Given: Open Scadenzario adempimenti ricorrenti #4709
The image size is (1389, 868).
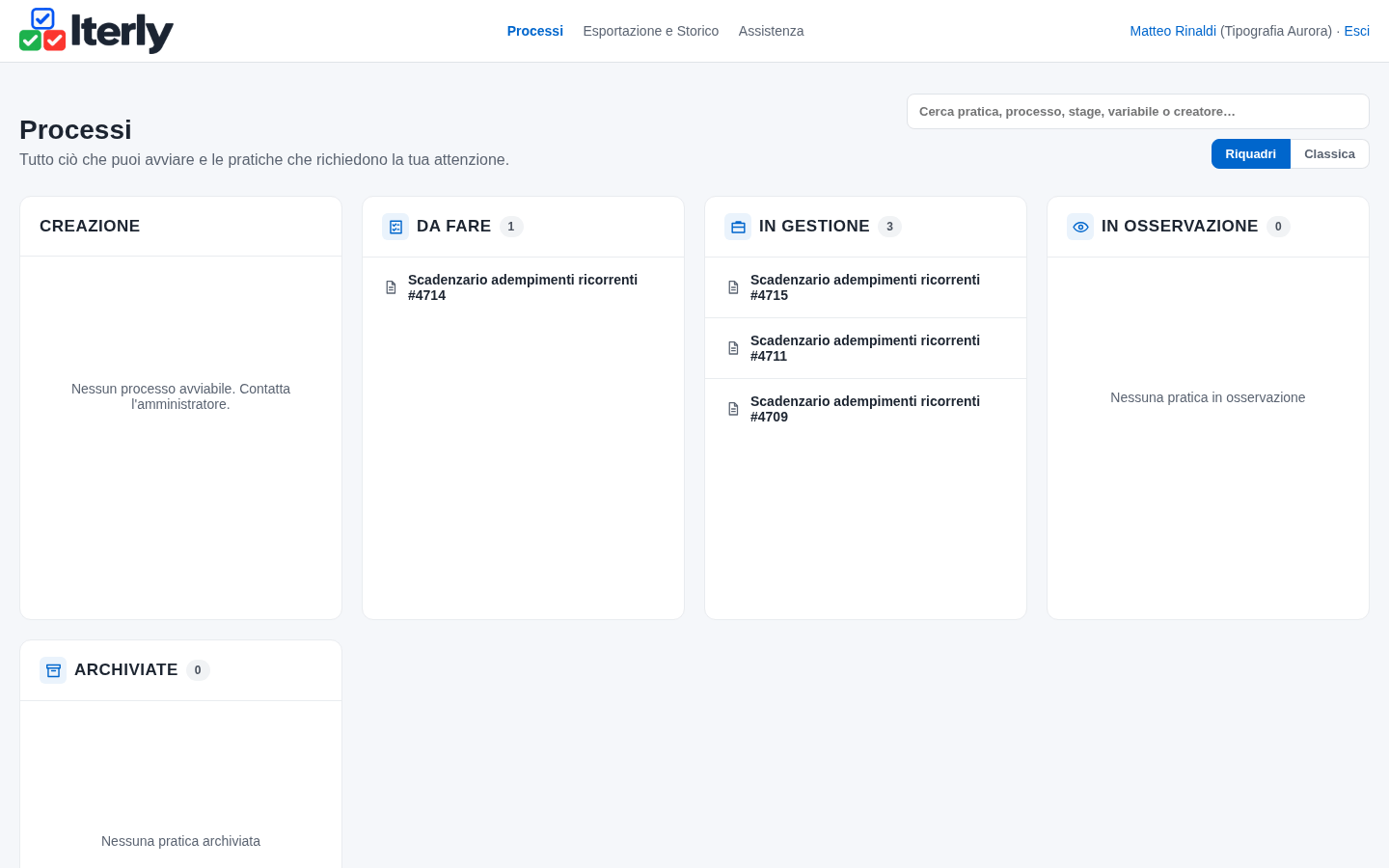Looking at the screenshot, I should 865,409.
